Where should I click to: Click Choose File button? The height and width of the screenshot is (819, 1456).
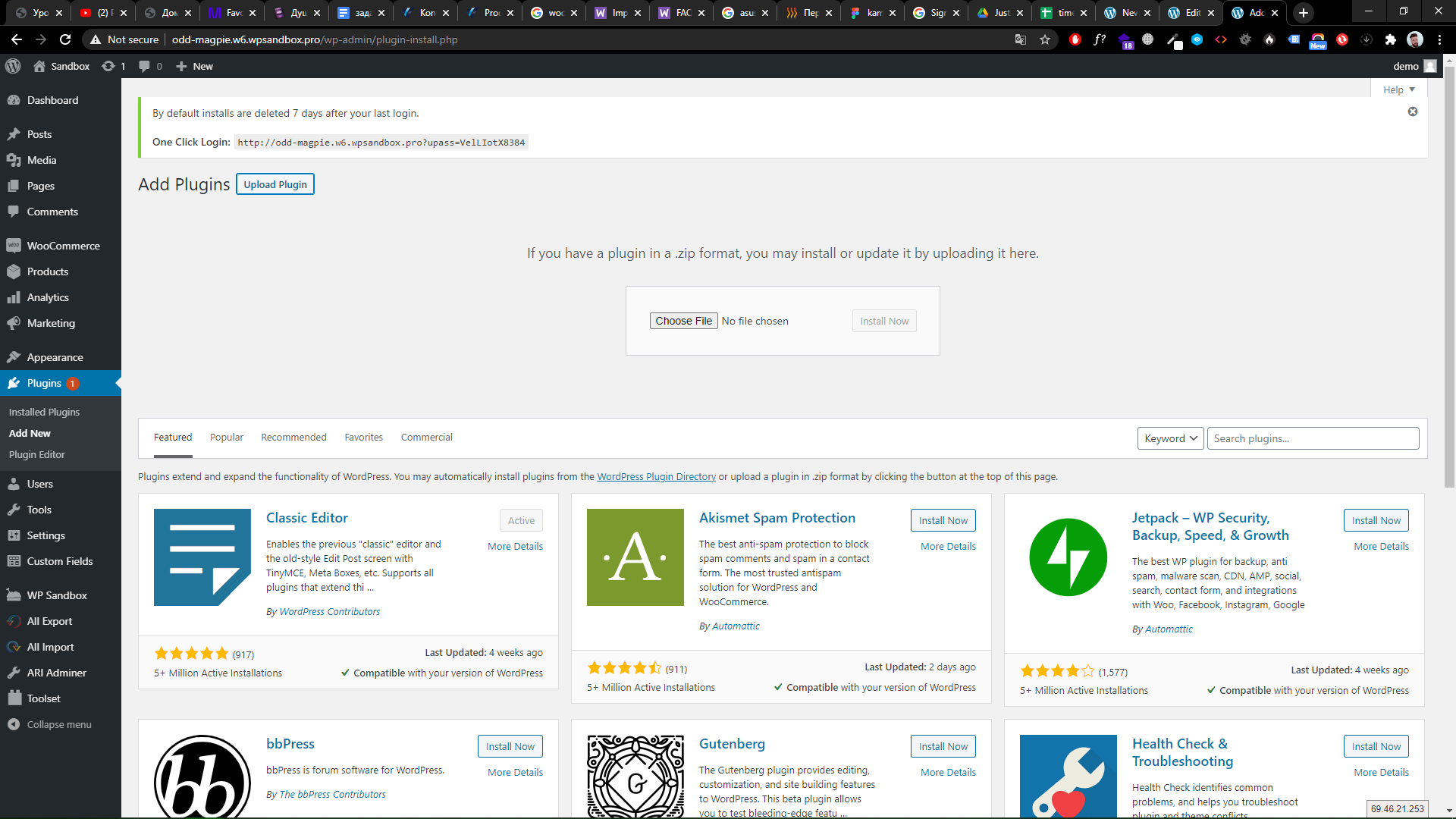click(x=683, y=321)
